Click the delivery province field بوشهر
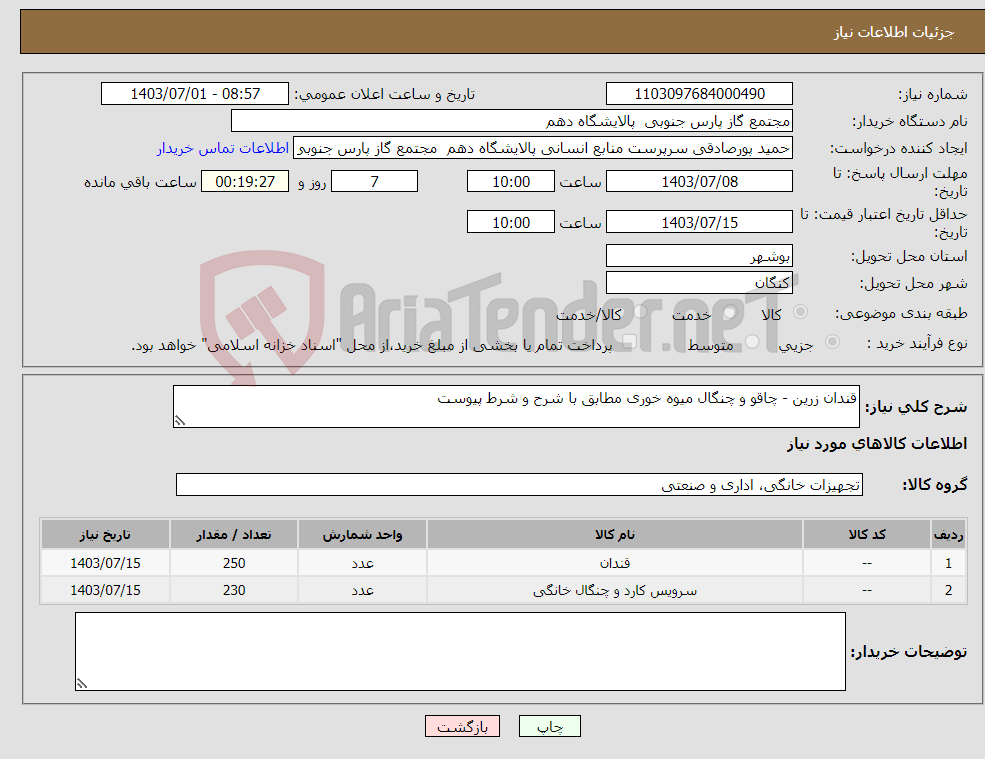 (x=699, y=256)
